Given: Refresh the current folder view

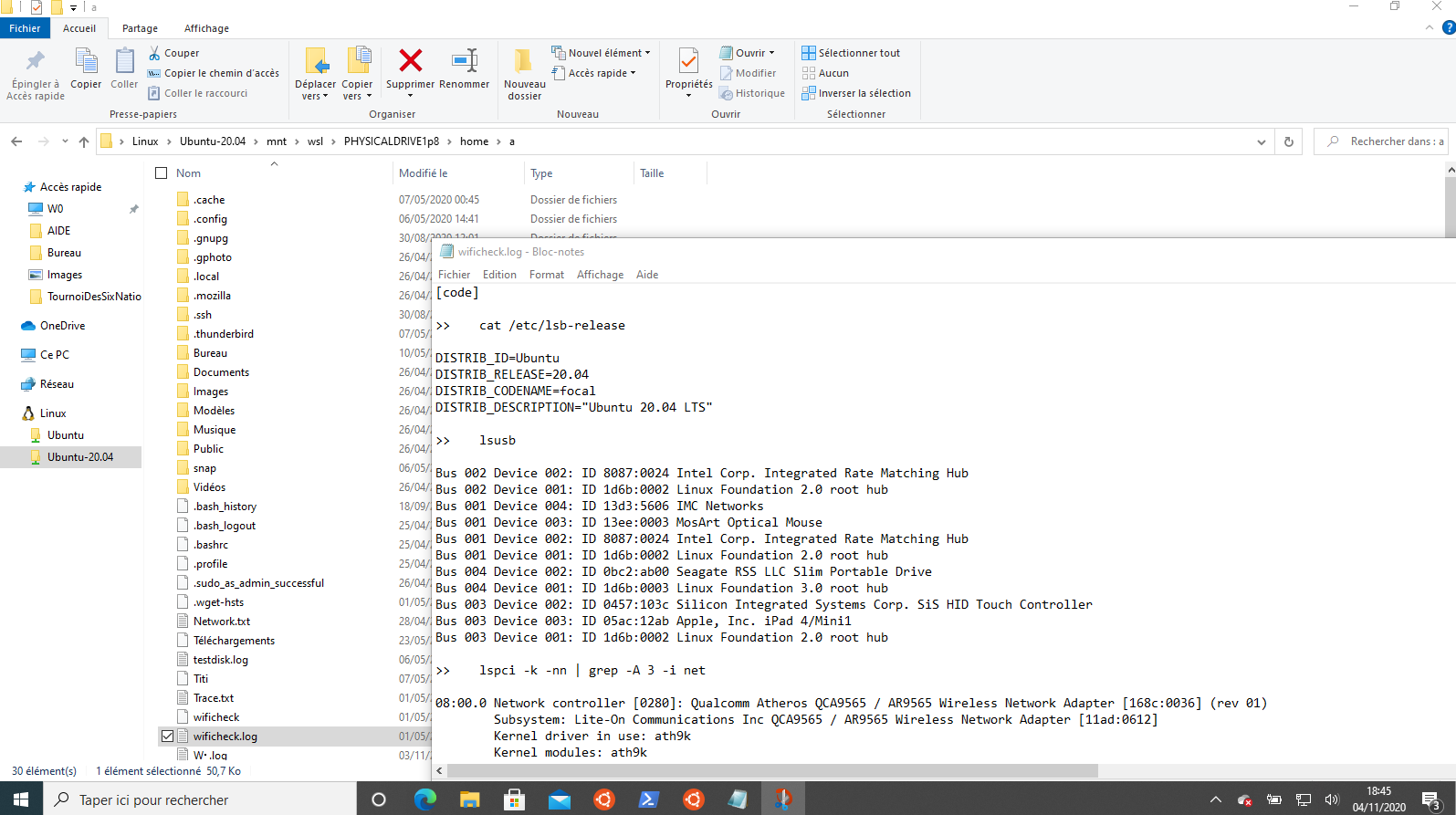Looking at the screenshot, I should (x=1289, y=141).
